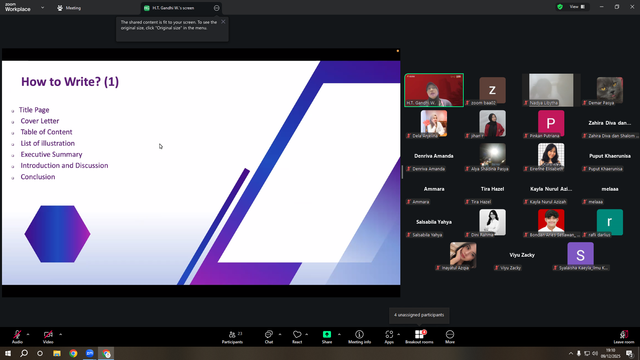
Task: Select Dela Anjelina's participant tile
Action: (x=434, y=123)
